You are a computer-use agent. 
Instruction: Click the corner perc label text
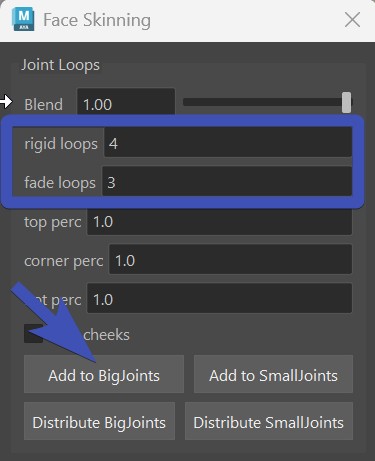pyautogui.click(x=64, y=261)
